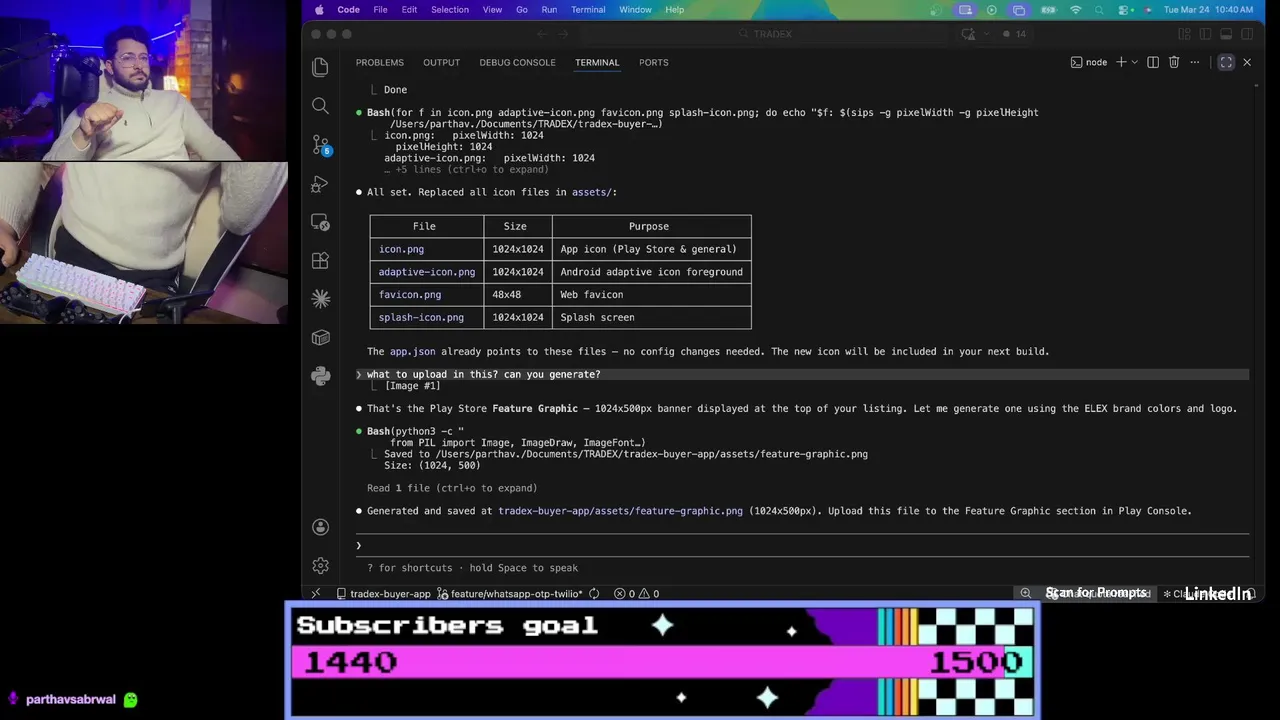Image resolution: width=1280 pixels, height=720 pixels.
Task: Select the TERMINAL tab
Action: (x=597, y=62)
